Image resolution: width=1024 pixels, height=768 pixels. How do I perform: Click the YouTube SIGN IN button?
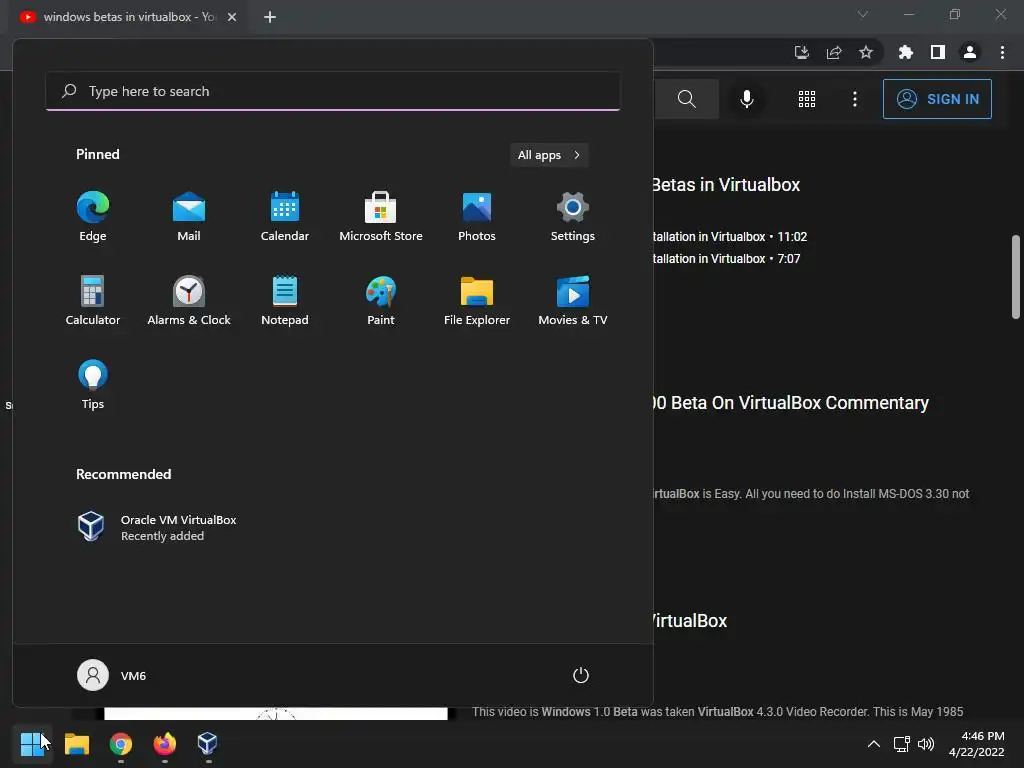tap(937, 99)
